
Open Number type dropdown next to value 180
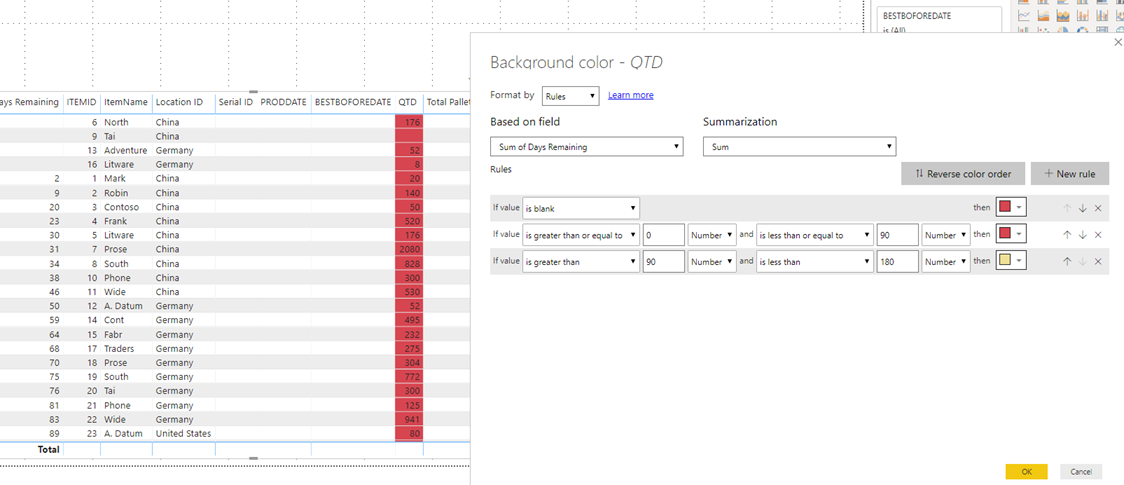pyautogui.click(x=946, y=262)
